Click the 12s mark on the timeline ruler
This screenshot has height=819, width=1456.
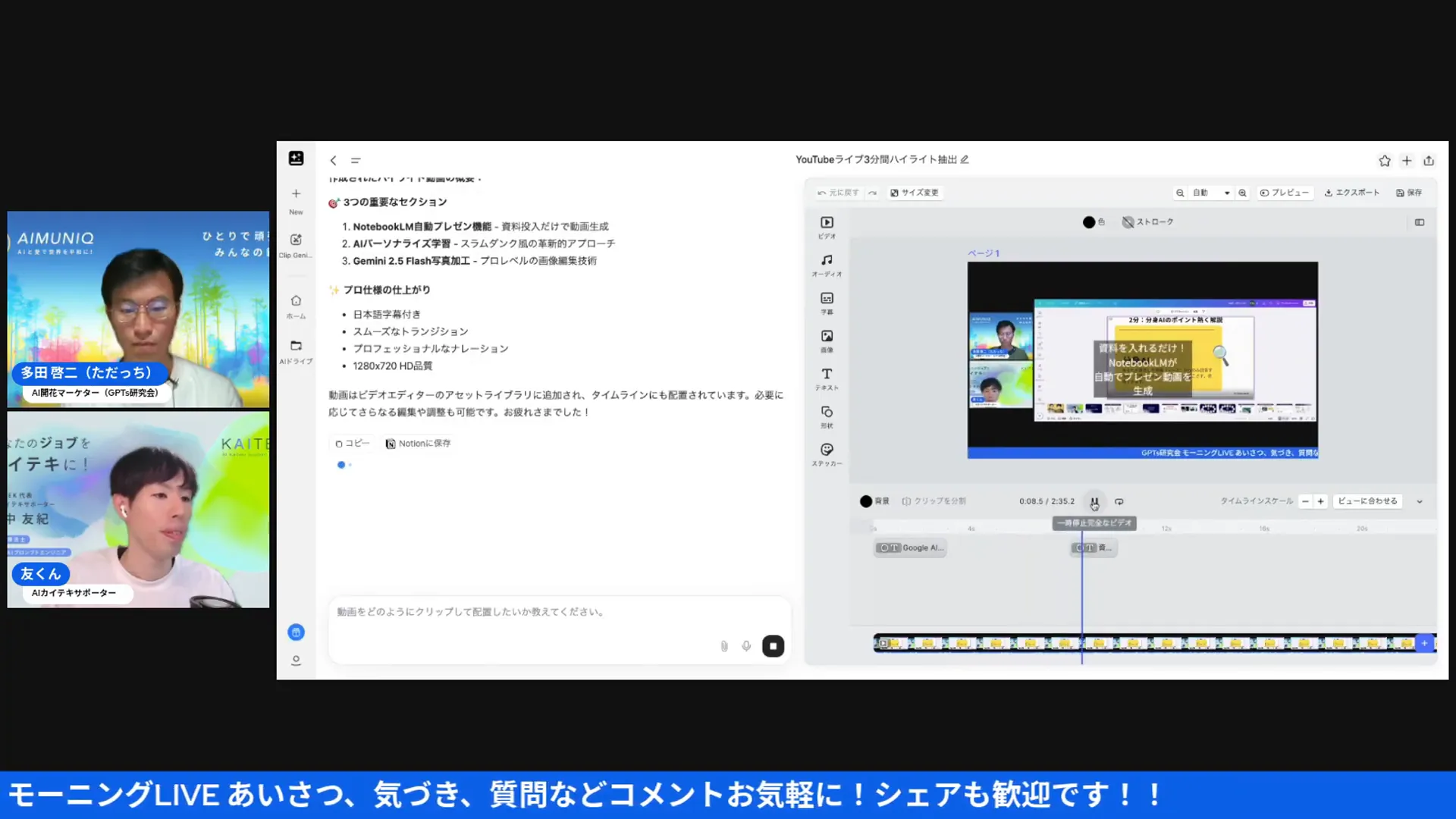[x=1166, y=529]
